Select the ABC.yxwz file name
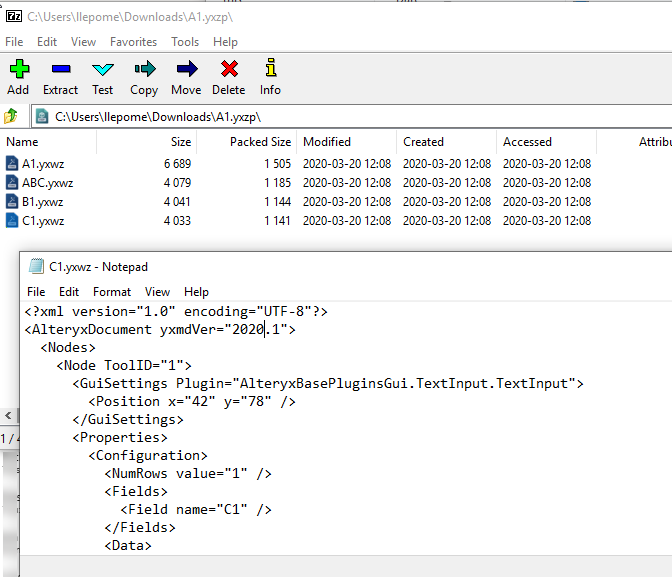Image resolution: width=672 pixels, height=577 pixels. 48,183
